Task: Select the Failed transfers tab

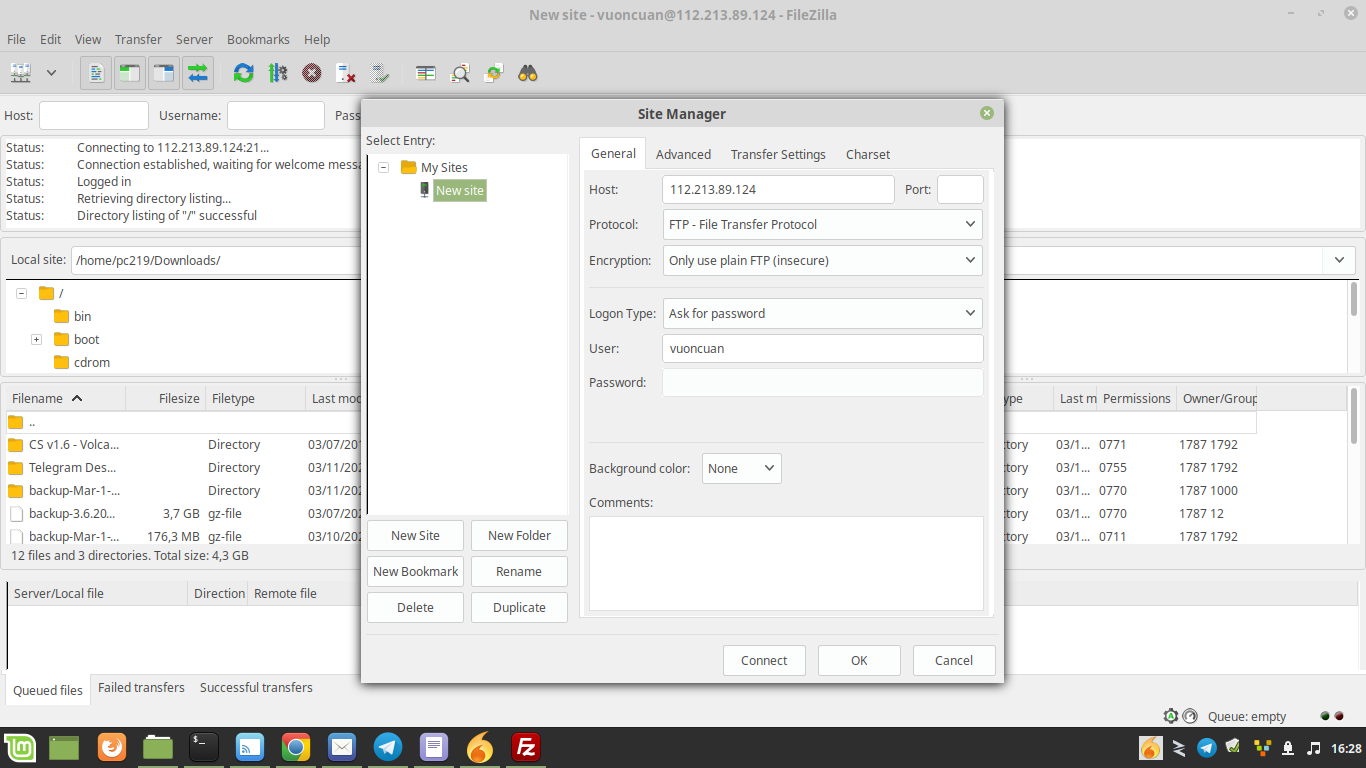Action: pyautogui.click(x=141, y=687)
